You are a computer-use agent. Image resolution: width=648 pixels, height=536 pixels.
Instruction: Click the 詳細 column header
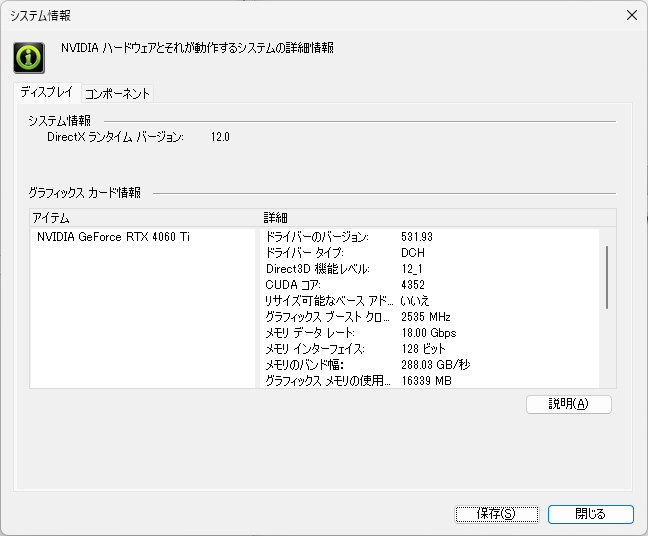pos(438,218)
